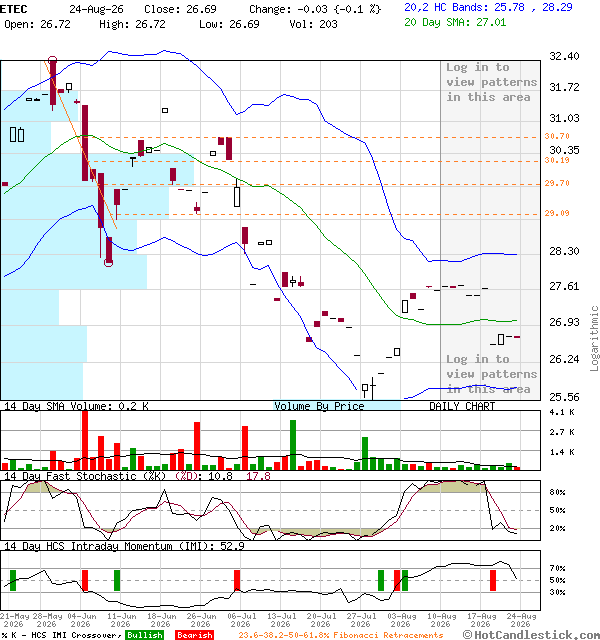Click the 24-Aug 2026 date label
The image size is (600, 640).
[521, 620]
